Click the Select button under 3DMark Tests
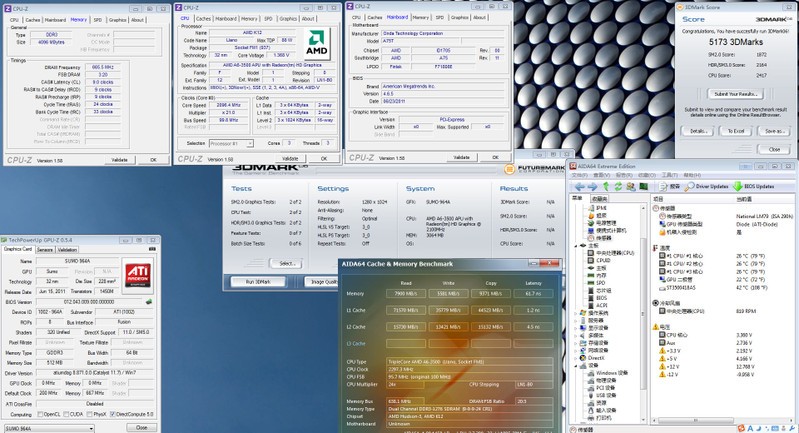799x433 pixels. click(x=286, y=263)
